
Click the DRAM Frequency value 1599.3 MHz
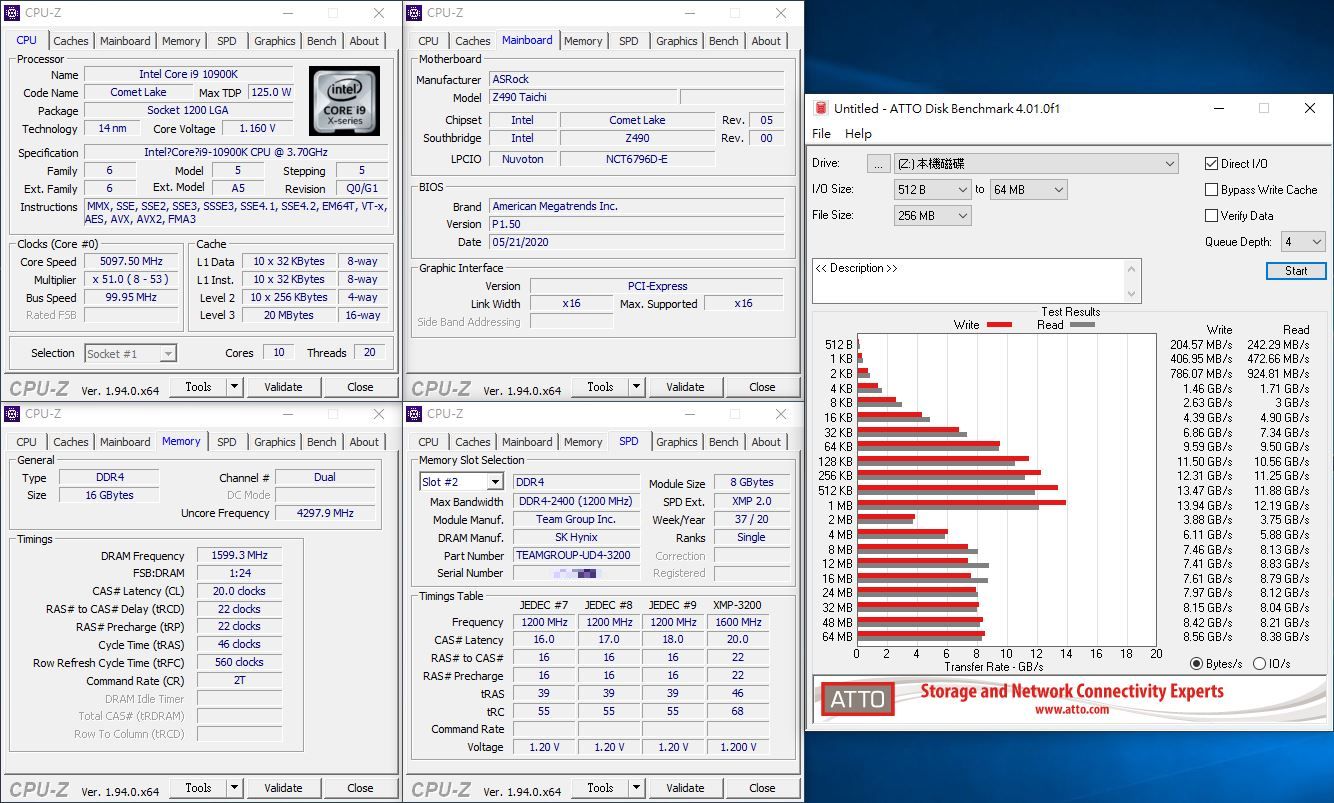pyautogui.click(x=239, y=556)
